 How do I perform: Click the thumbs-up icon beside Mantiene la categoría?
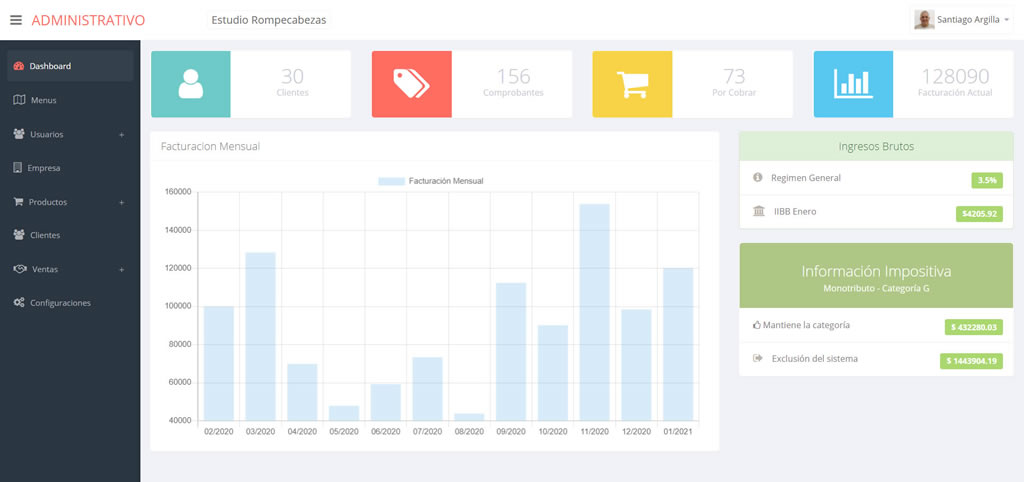[x=756, y=325]
